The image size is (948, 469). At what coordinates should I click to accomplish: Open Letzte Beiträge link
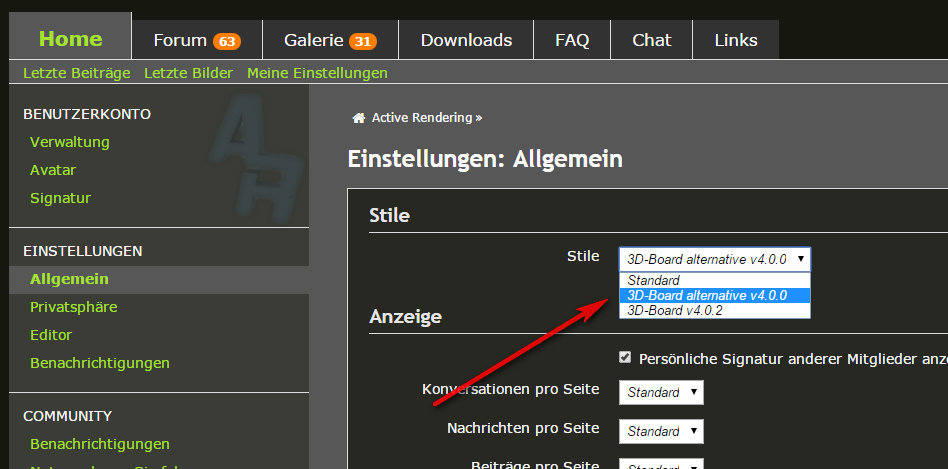tap(77, 73)
